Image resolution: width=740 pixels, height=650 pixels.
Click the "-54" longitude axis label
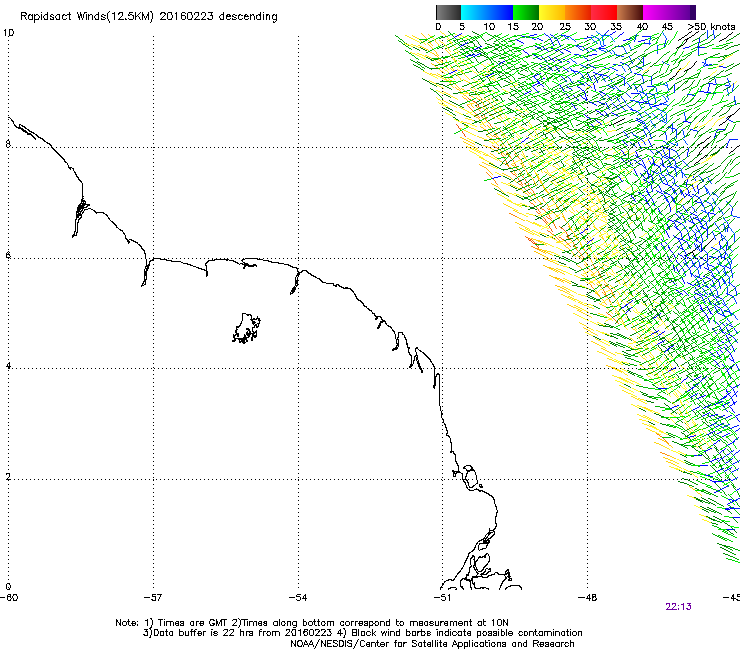click(x=298, y=598)
